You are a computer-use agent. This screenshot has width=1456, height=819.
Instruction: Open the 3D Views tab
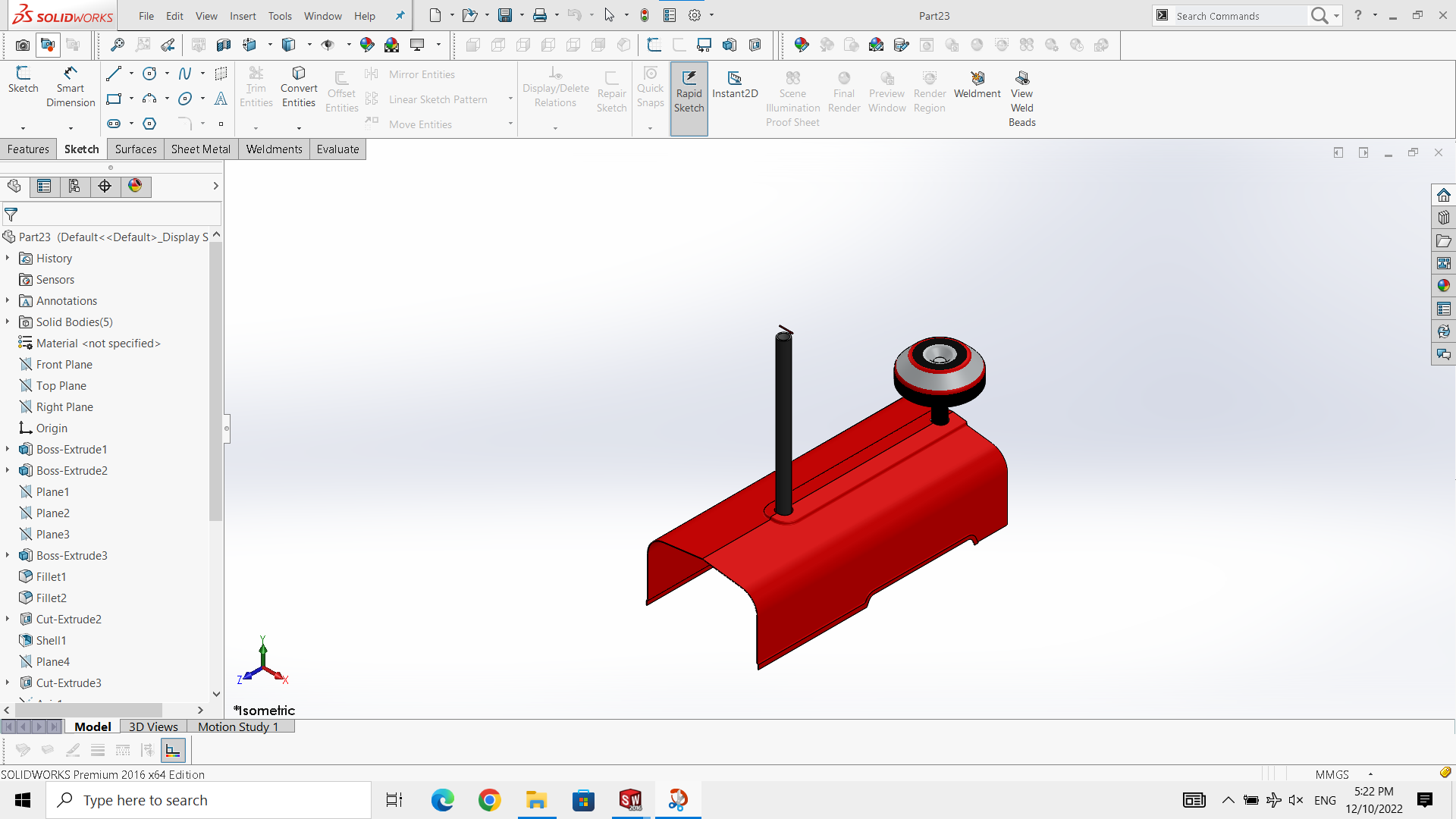pos(153,726)
